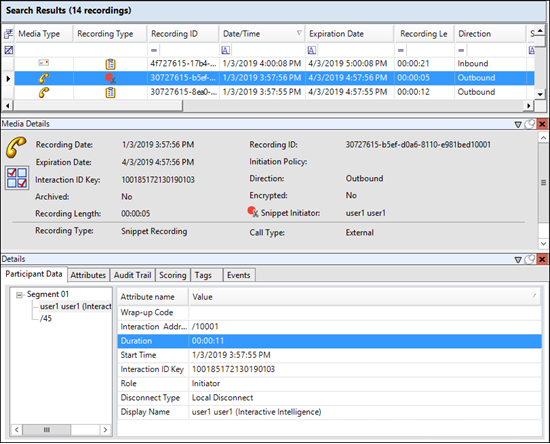Click the Expiration Date column header
The width and height of the screenshot is (550, 444).
[x=350, y=34]
